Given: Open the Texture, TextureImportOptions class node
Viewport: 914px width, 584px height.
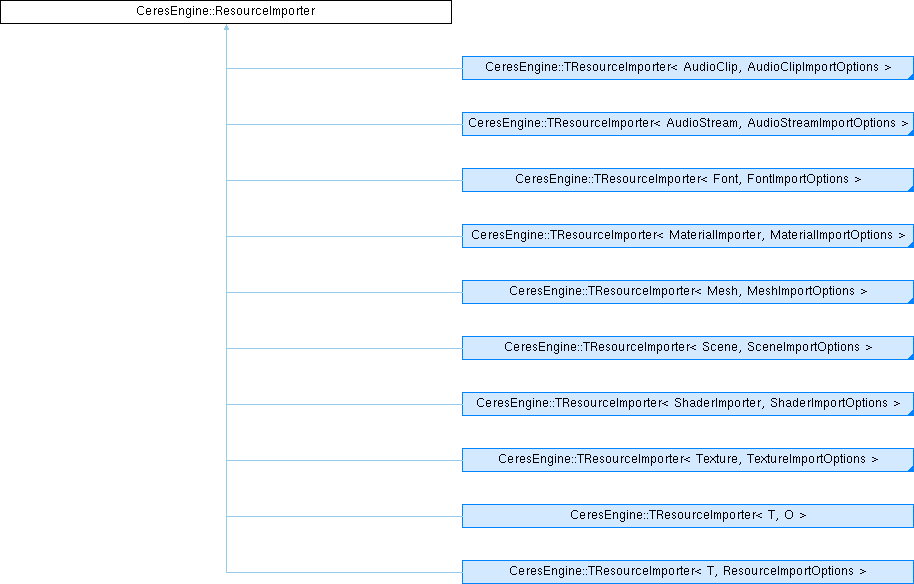Looking at the screenshot, I should click(687, 459).
